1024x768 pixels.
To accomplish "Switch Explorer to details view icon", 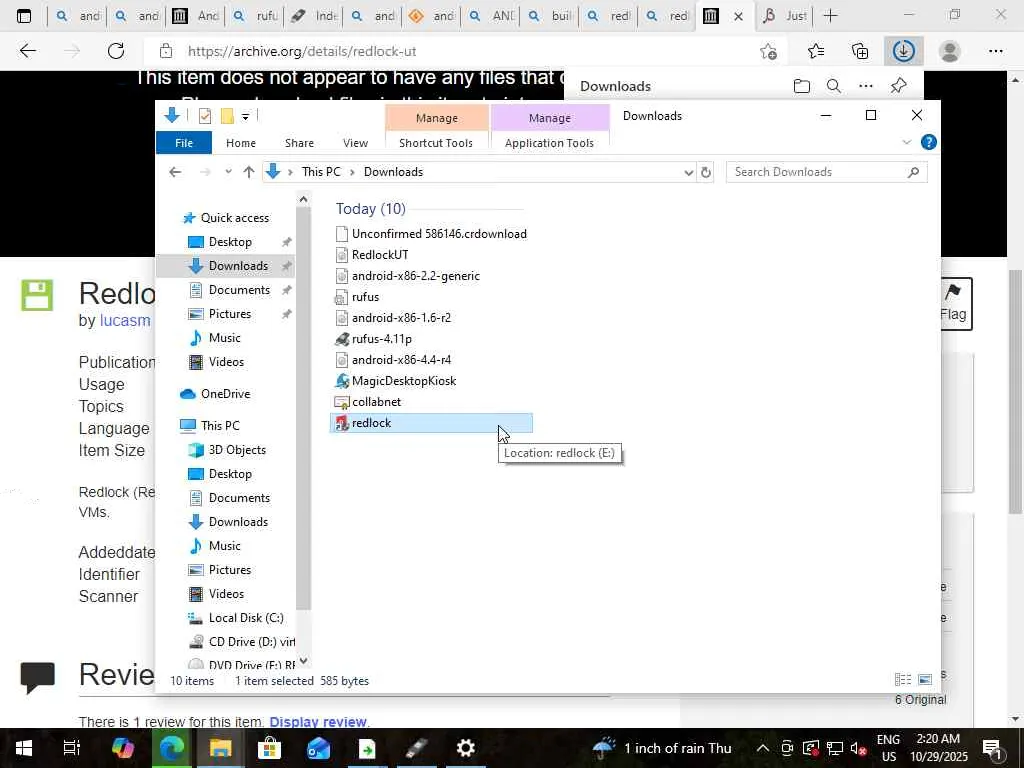I will click(x=903, y=680).
